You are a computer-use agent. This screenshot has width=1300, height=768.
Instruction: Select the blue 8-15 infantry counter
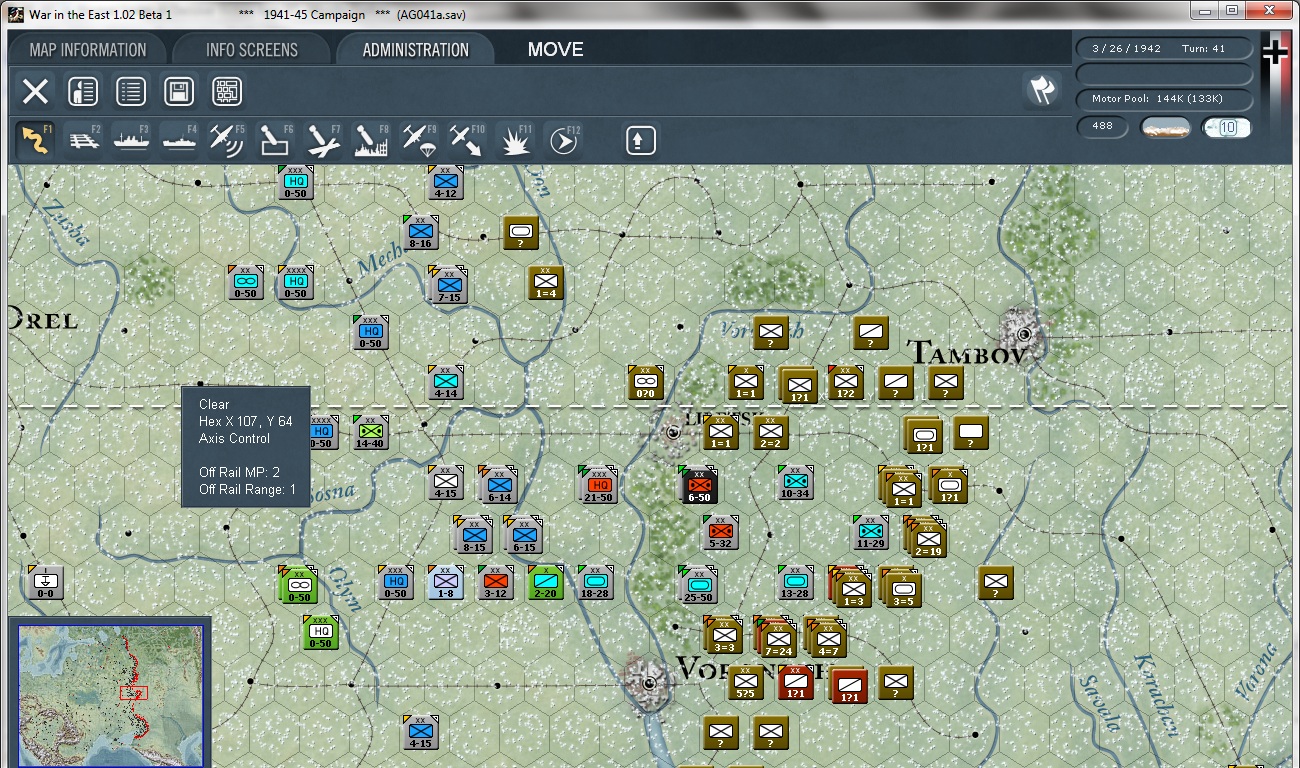coord(473,535)
